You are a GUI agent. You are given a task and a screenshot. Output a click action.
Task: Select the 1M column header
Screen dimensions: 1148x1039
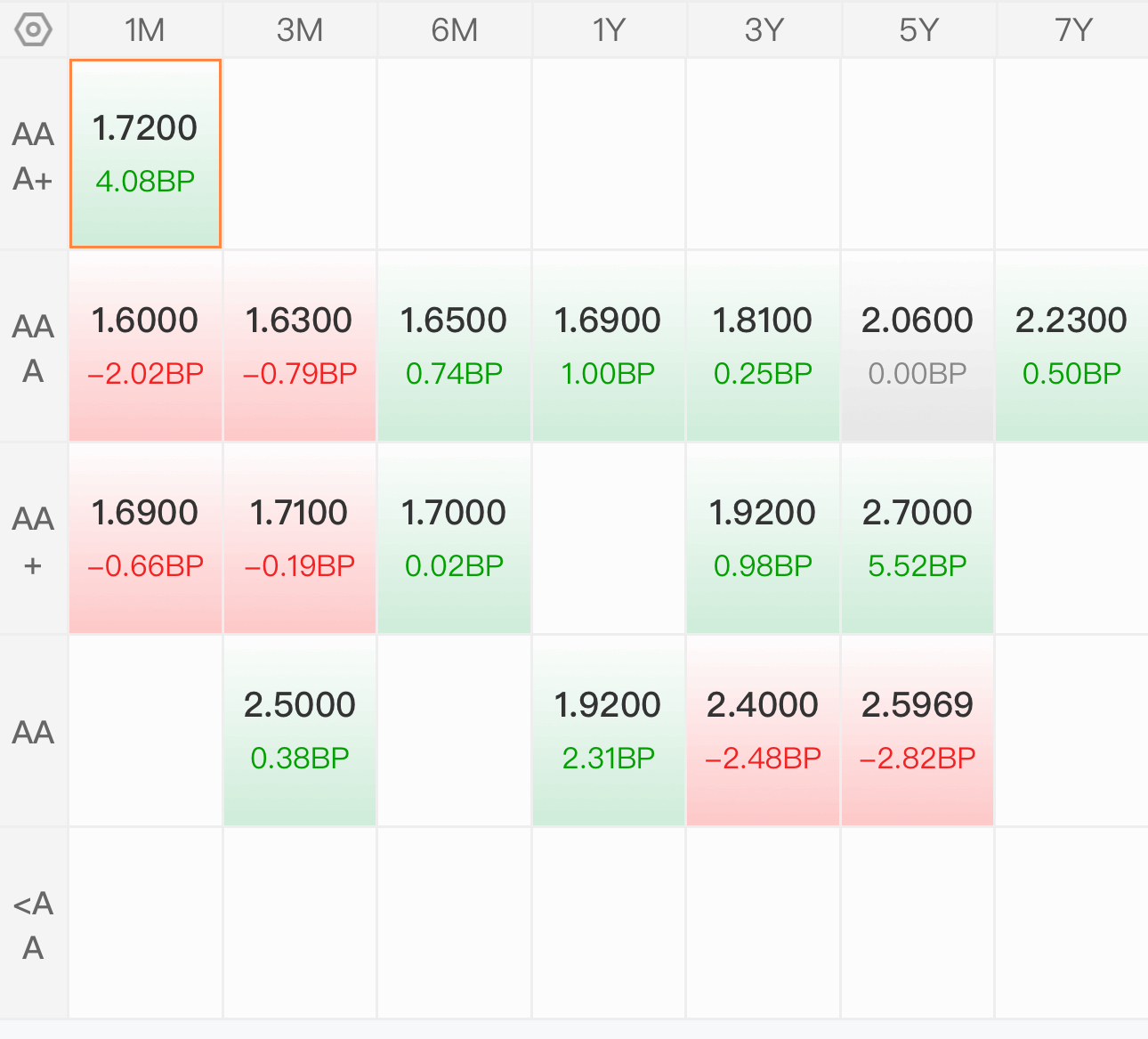point(145,29)
